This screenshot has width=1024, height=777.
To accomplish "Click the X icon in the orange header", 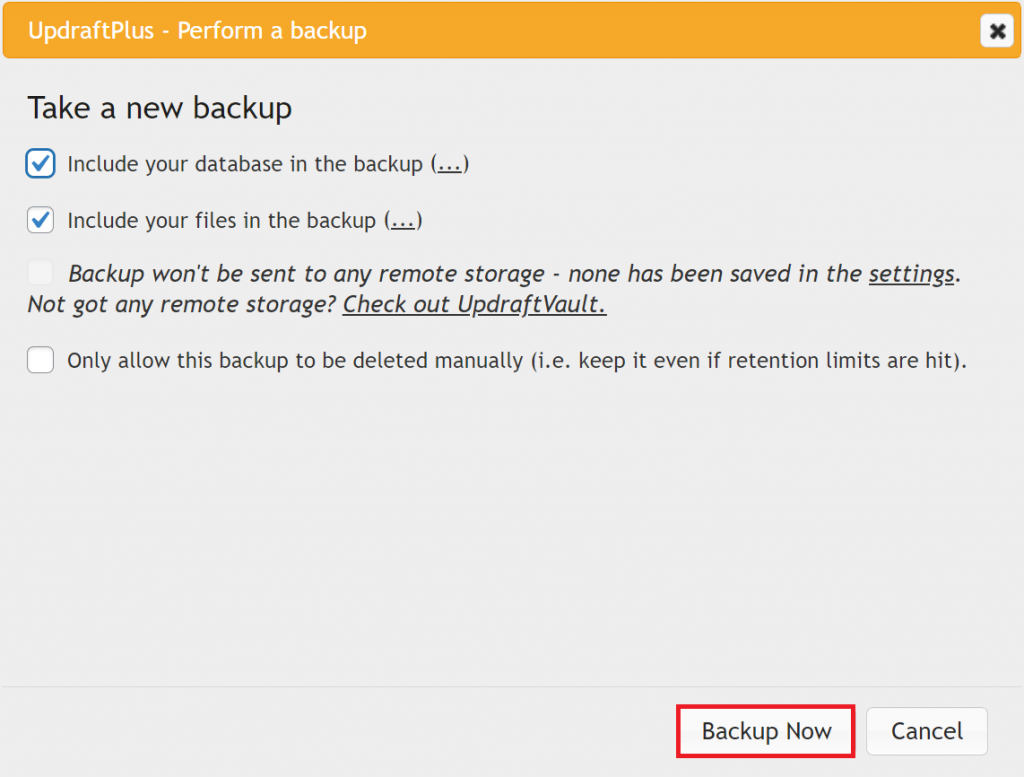I will pyautogui.click(x=997, y=30).
